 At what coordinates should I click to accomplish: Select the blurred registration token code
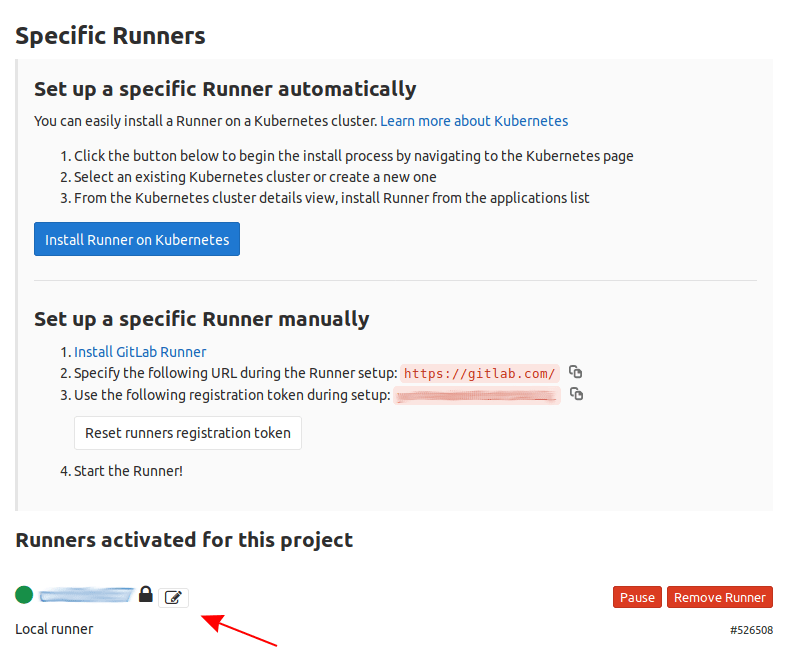click(477, 396)
